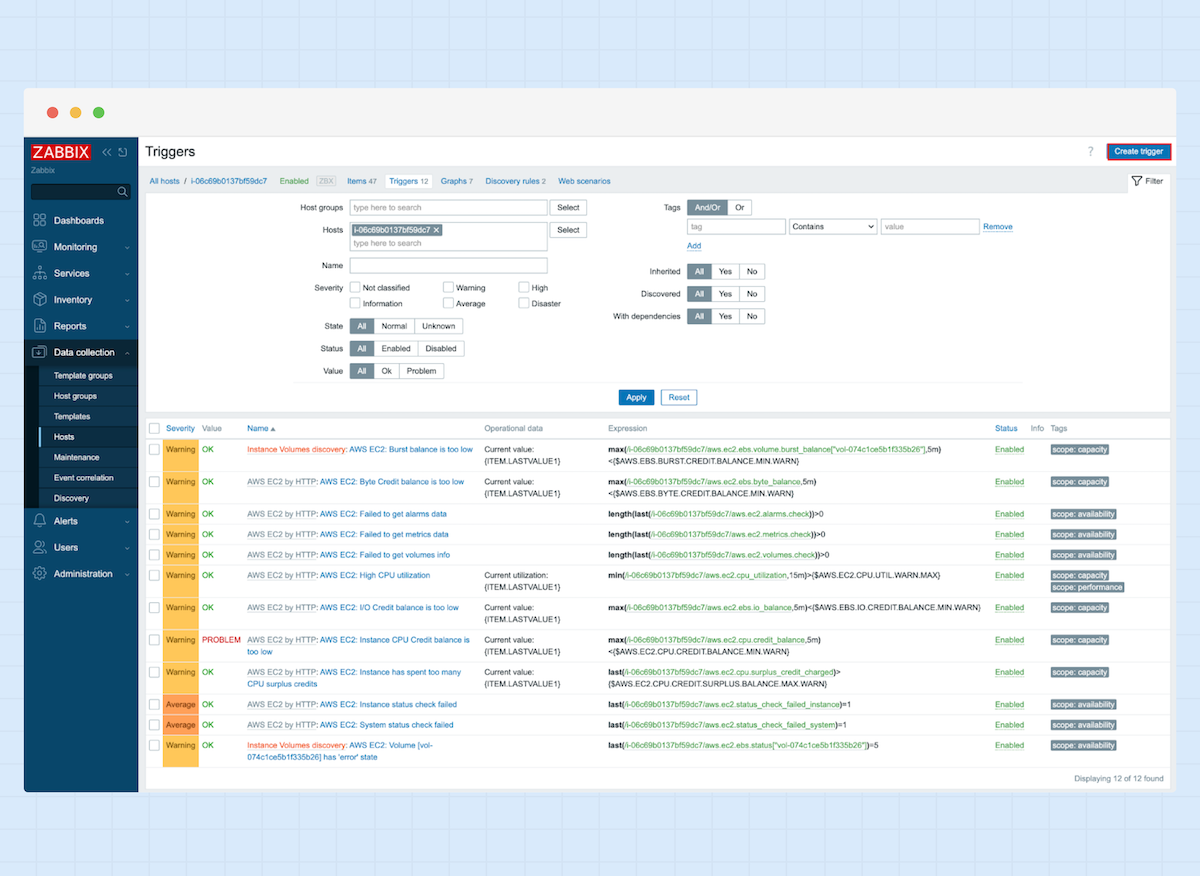
Task: Collapse the Data collection menu chevron
Action: [127, 352]
